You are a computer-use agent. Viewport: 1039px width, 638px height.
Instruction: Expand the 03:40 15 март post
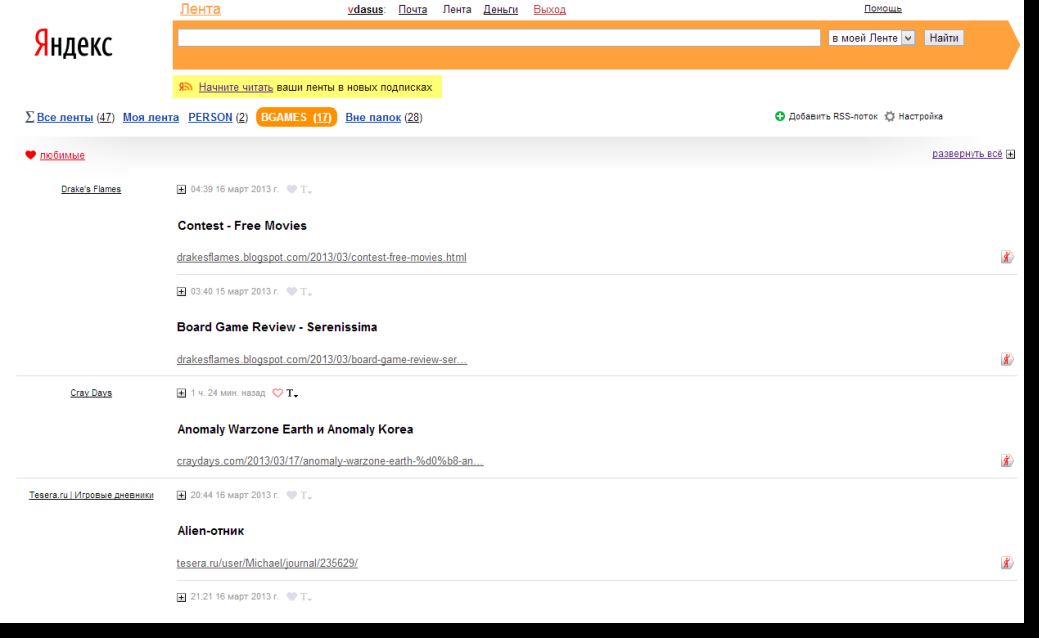(x=182, y=292)
